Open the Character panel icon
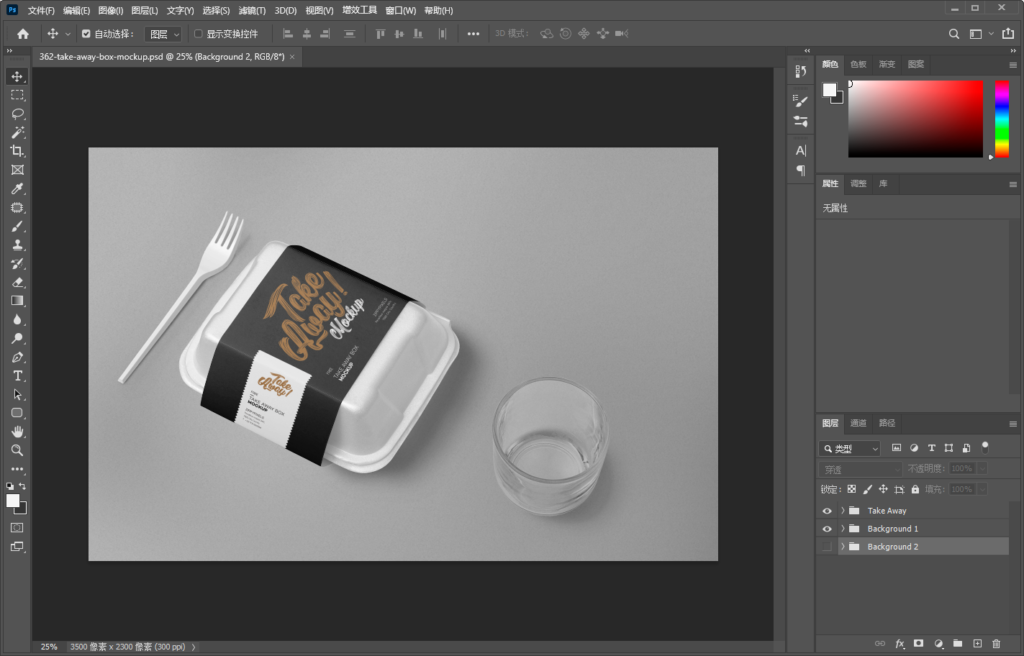 tap(801, 150)
